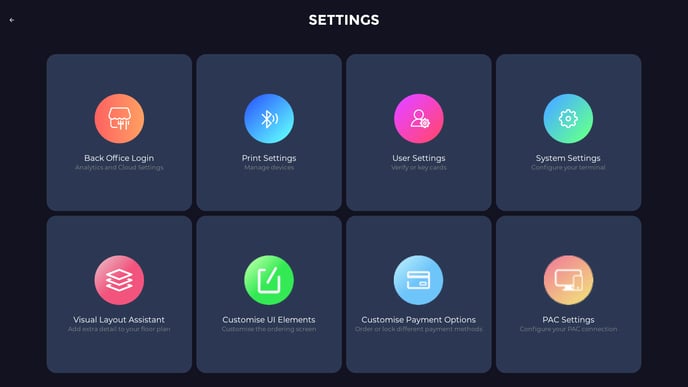Click the orange Back Office storefront icon
The width and height of the screenshot is (688, 387).
(x=119, y=118)
